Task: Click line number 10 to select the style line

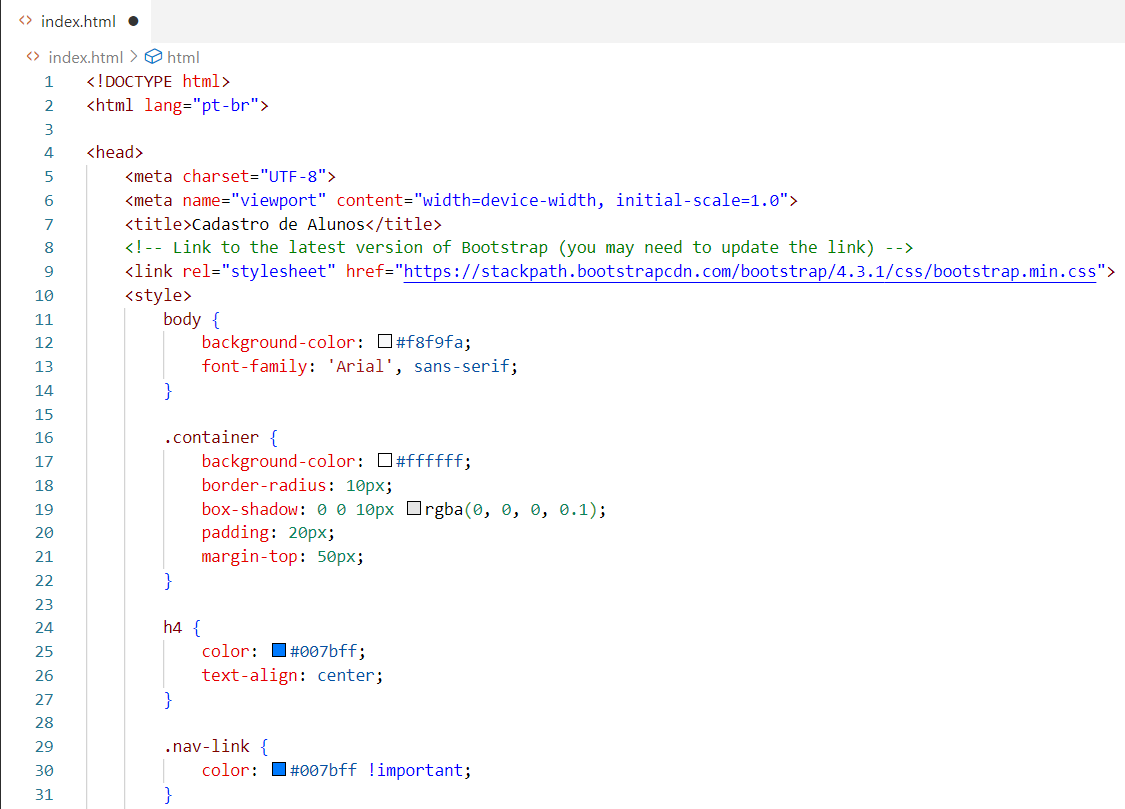Action: (x=44, y=295)
